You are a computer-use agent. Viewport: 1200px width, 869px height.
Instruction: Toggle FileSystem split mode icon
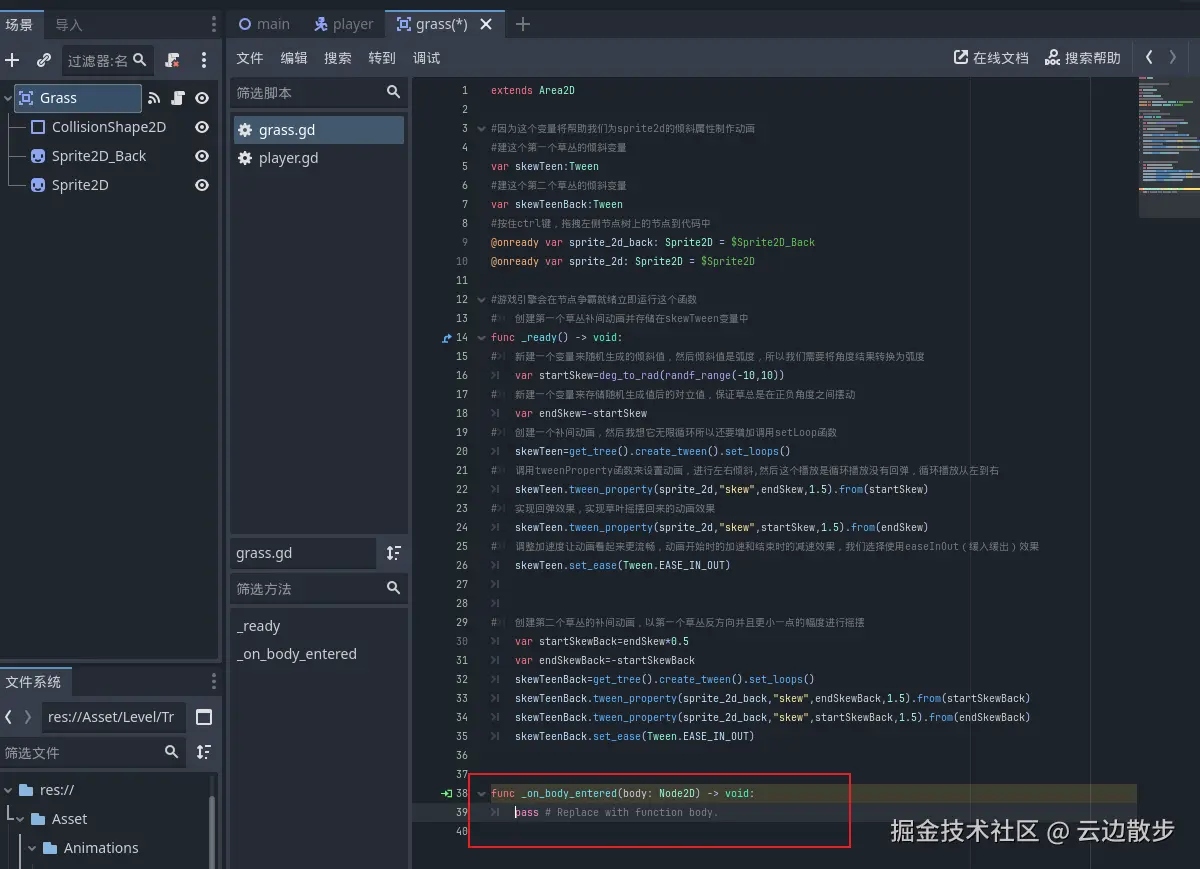point(204,717)
